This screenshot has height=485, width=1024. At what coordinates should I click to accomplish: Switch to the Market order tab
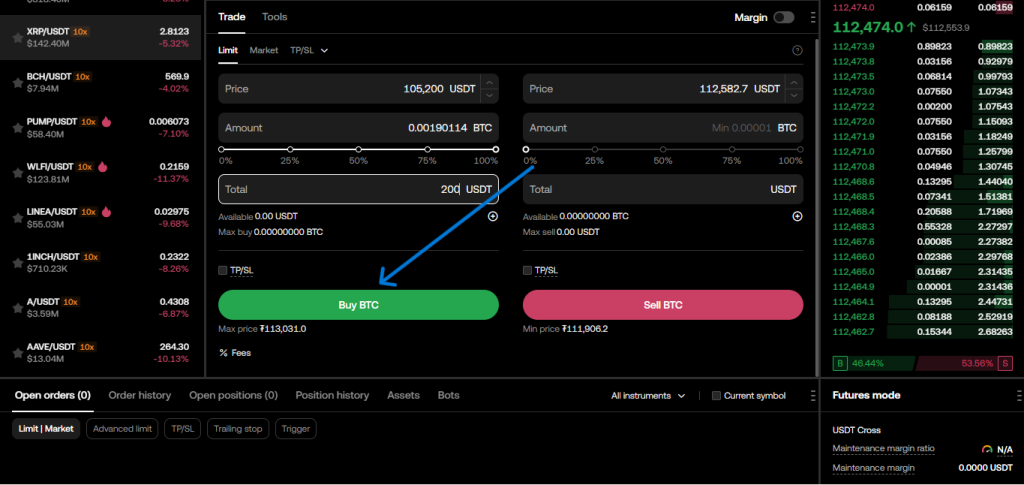tap(264, 50)
